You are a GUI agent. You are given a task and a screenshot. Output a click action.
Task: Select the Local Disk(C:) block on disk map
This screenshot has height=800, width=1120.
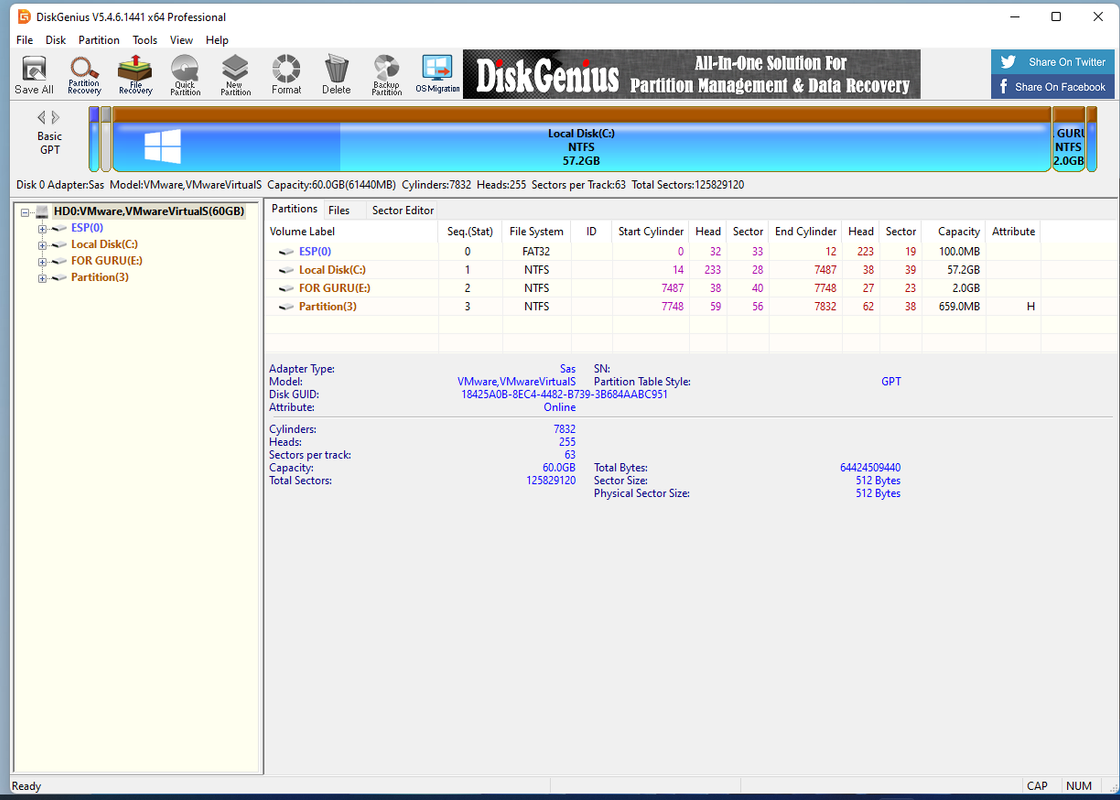pos(581,139)
